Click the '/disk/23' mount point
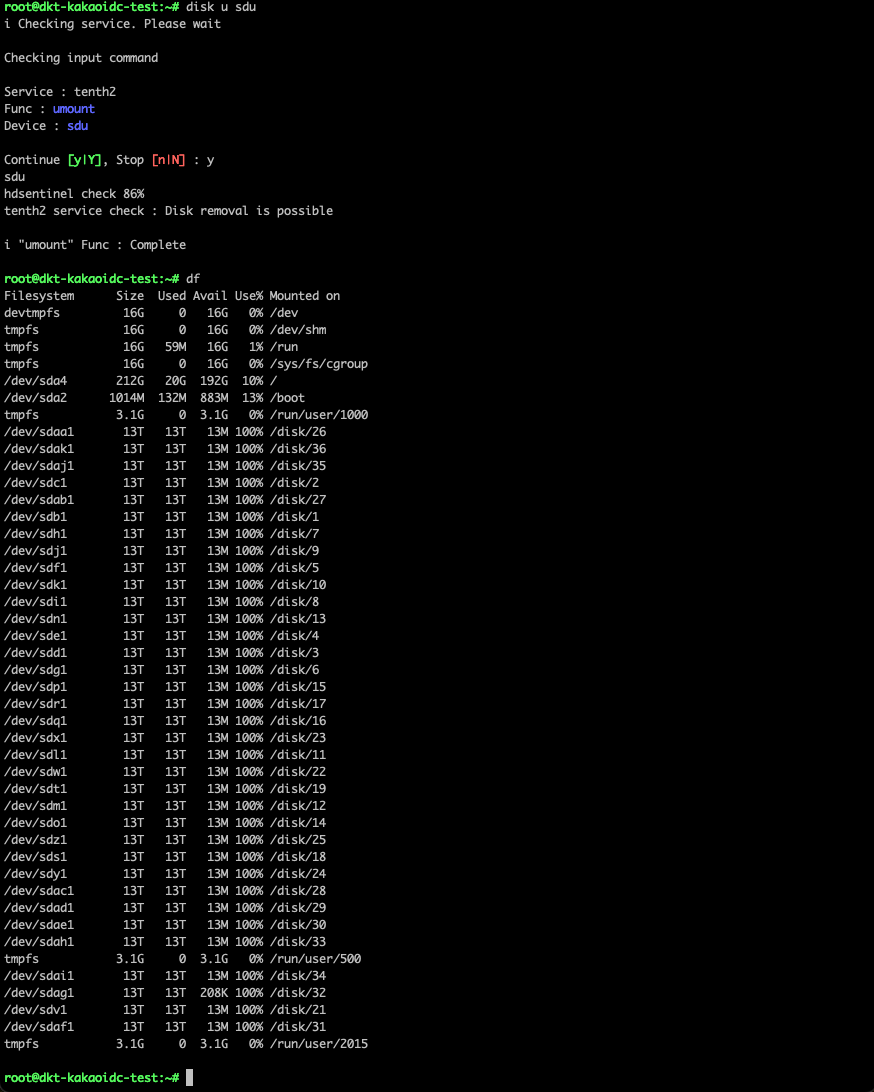The height and width of the screenshot is (1092, 874). (298, 738)
